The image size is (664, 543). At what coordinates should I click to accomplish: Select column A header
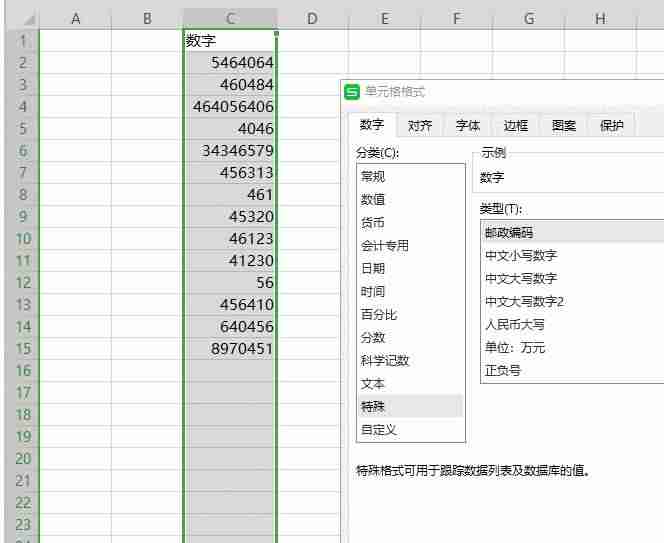click(75, 19)
